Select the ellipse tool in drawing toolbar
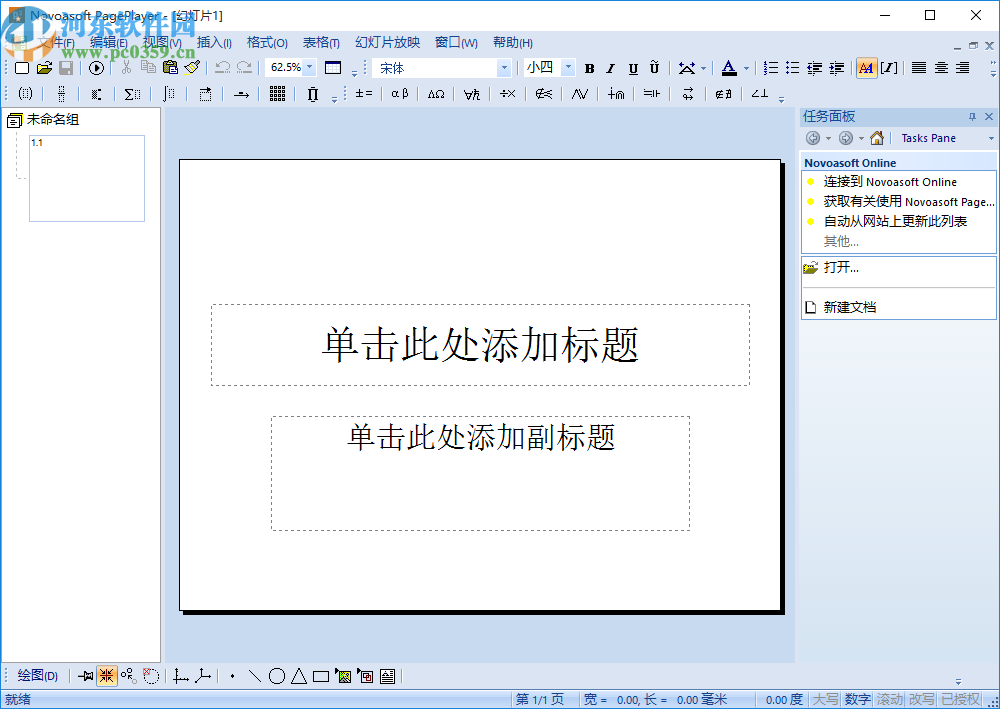This screenshot has width=1000, height=709. [276, 676]
